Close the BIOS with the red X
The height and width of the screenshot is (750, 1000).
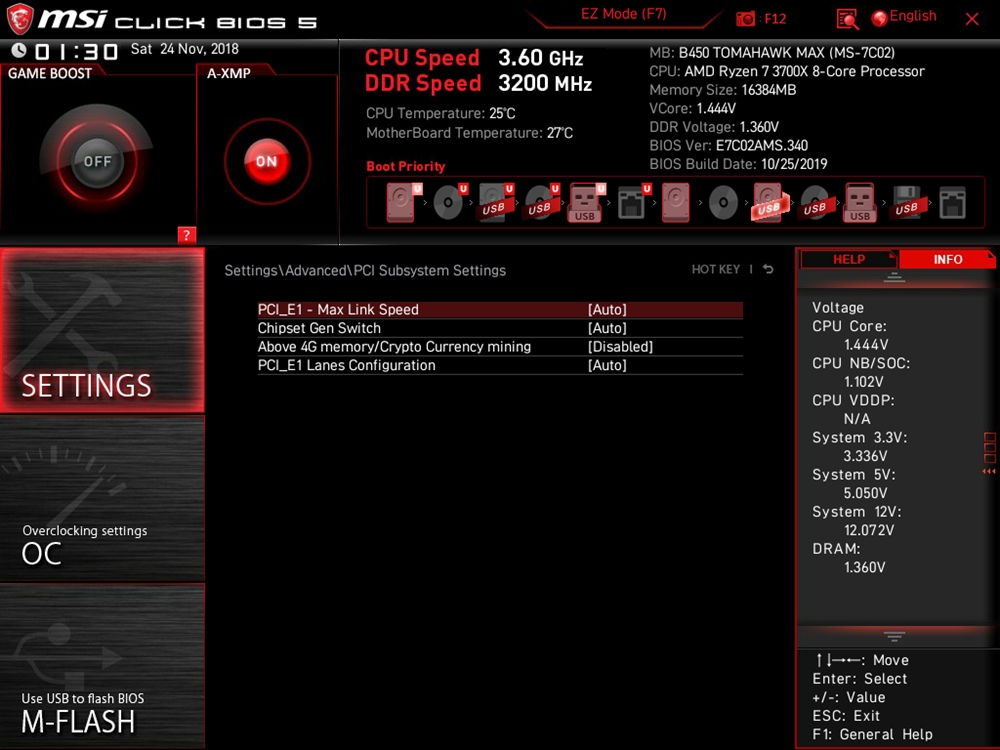pyautogui.click(x=972, y=19)
